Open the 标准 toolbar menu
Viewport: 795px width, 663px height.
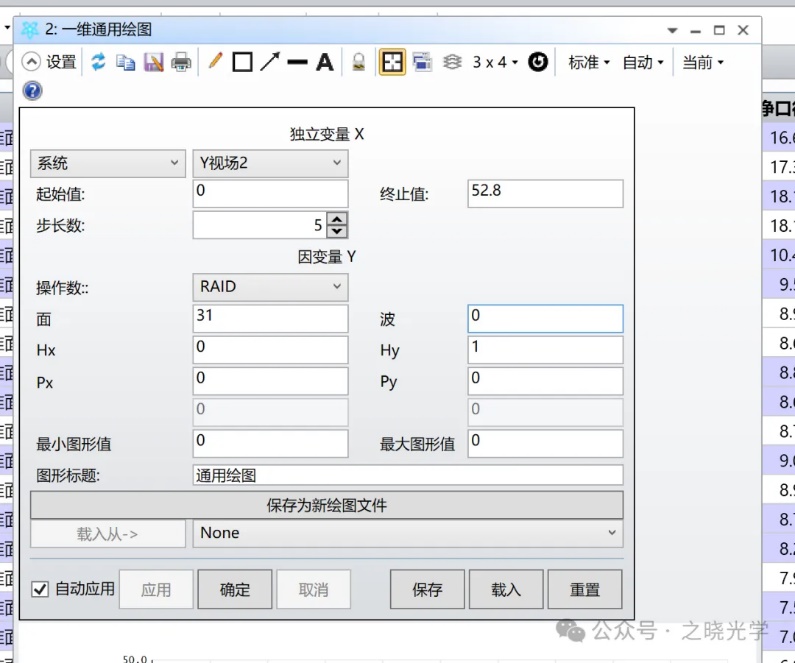[x=588, y=62]
